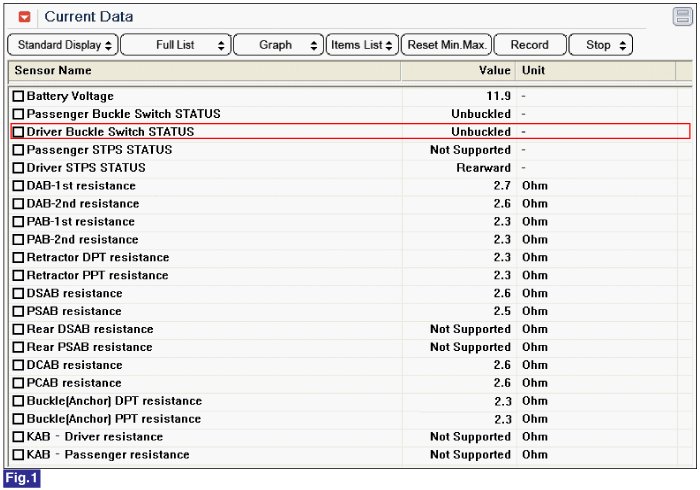Click the Driver Buckle Switch Unbuckled value

pyautogui.click(x=481, y=132)
